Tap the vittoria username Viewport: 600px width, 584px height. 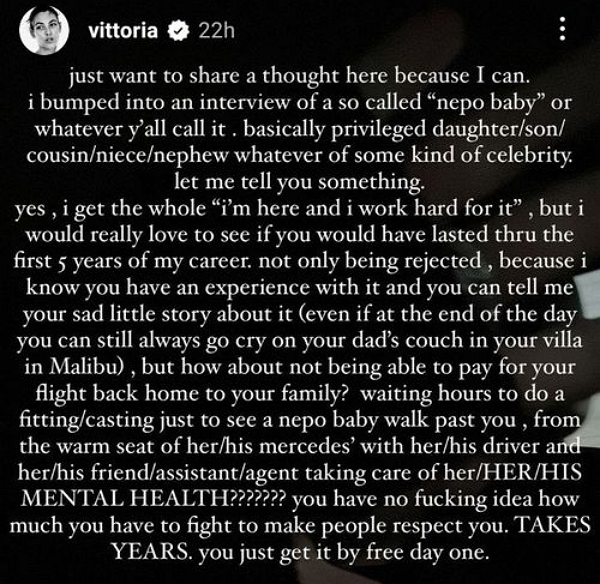(x=123, y=30)
